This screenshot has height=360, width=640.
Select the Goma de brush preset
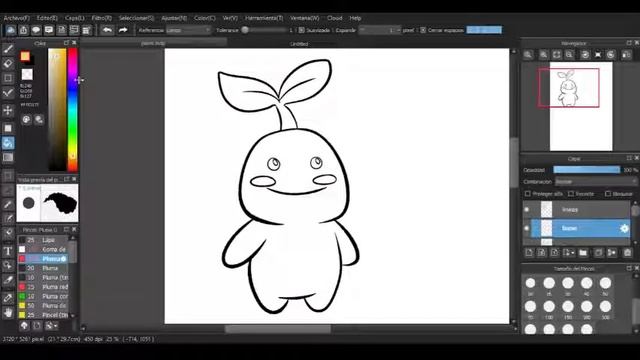tap(42, 249)
